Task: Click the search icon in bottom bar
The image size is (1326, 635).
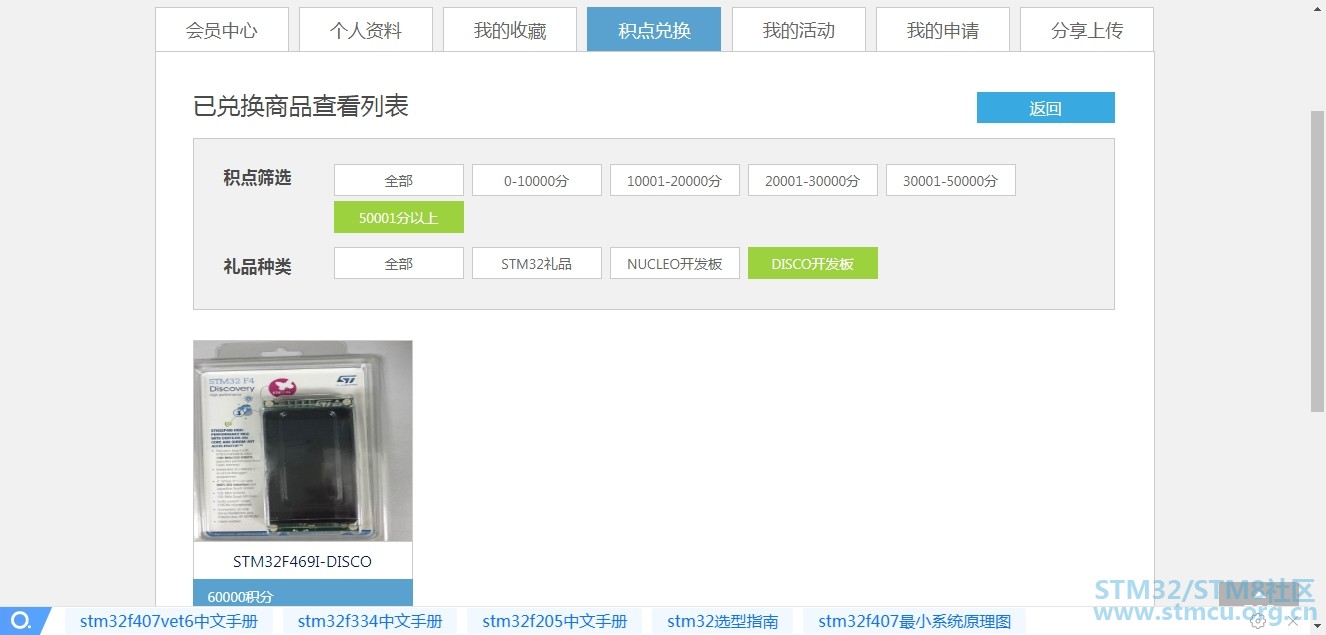Action: tap(20, 620)
